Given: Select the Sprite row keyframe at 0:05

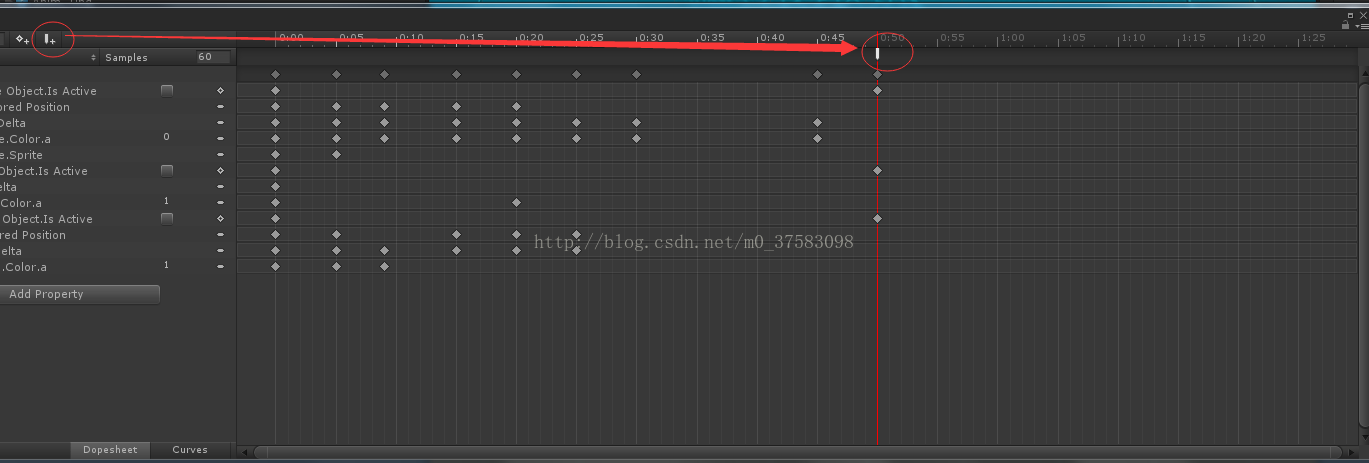Looking at the screenshot, I should coord(336,155).
